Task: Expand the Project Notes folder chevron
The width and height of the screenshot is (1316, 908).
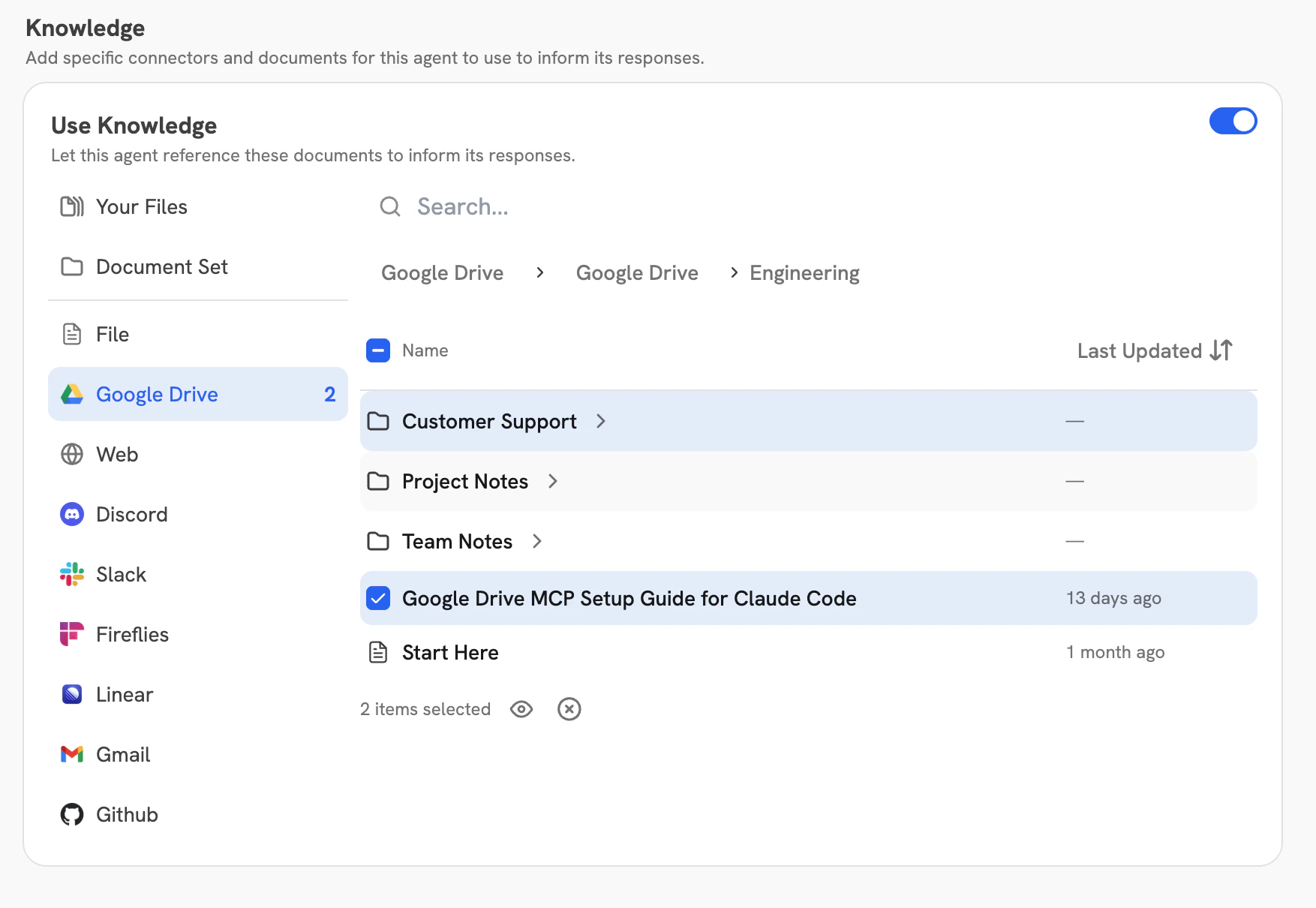Action: point(553,482)
